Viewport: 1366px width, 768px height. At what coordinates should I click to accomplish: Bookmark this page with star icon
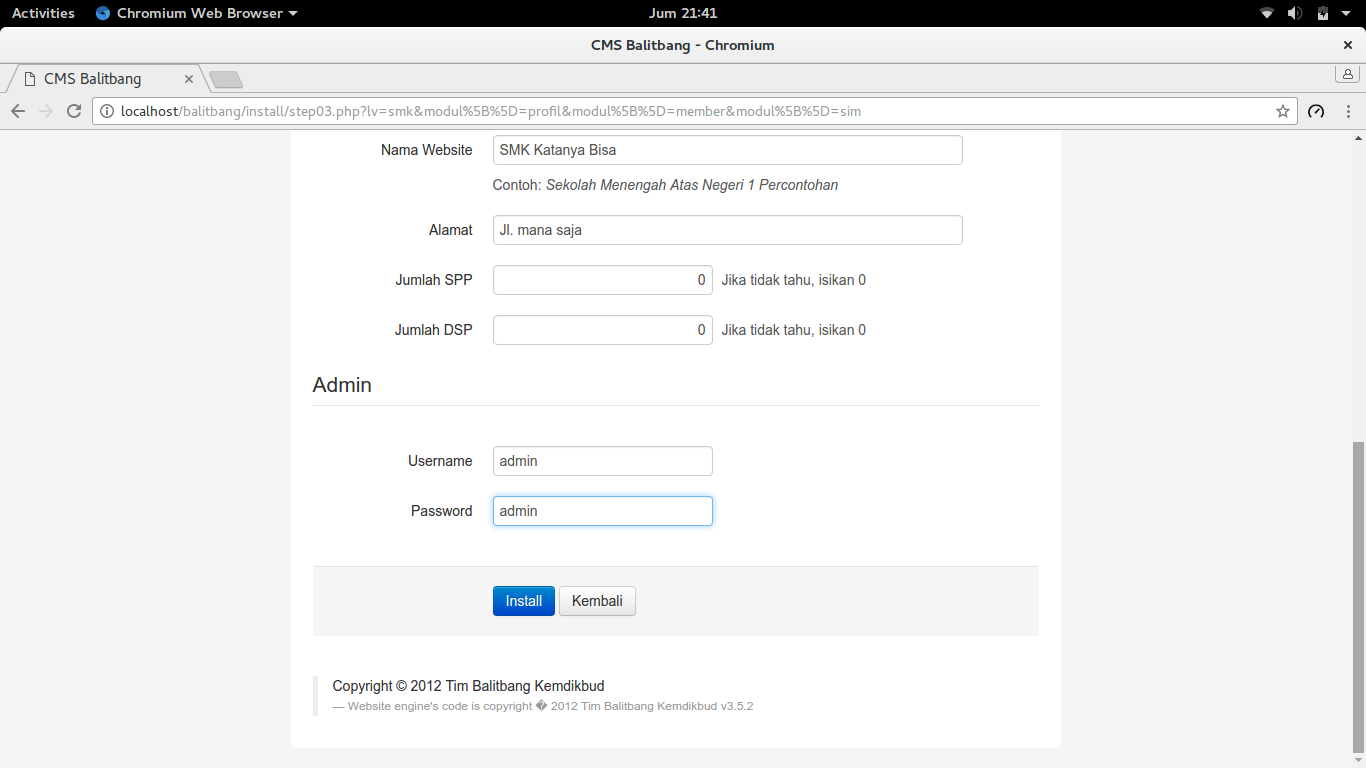pos(1283,111)
